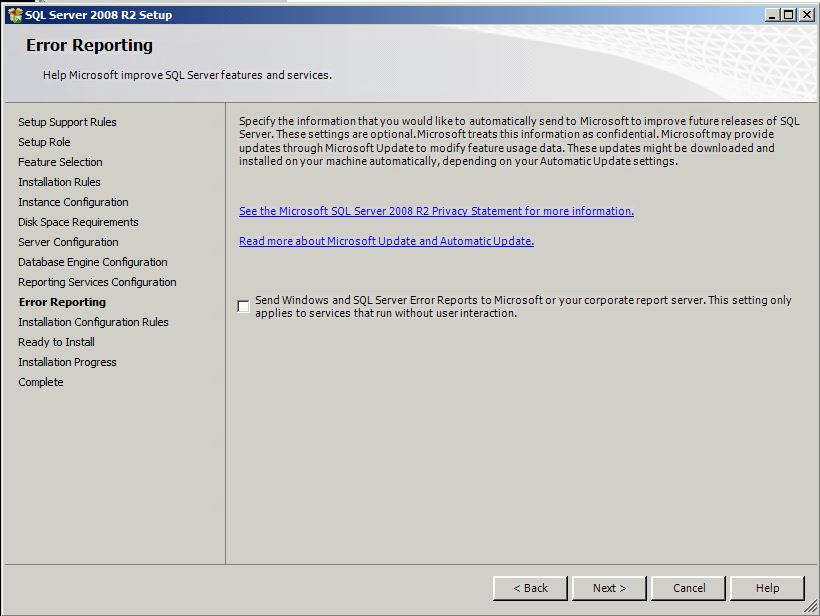Enable sending error reports to Microsoft checkbox
The width and height of the screenshot is (820, 616).
coord(243,306)
